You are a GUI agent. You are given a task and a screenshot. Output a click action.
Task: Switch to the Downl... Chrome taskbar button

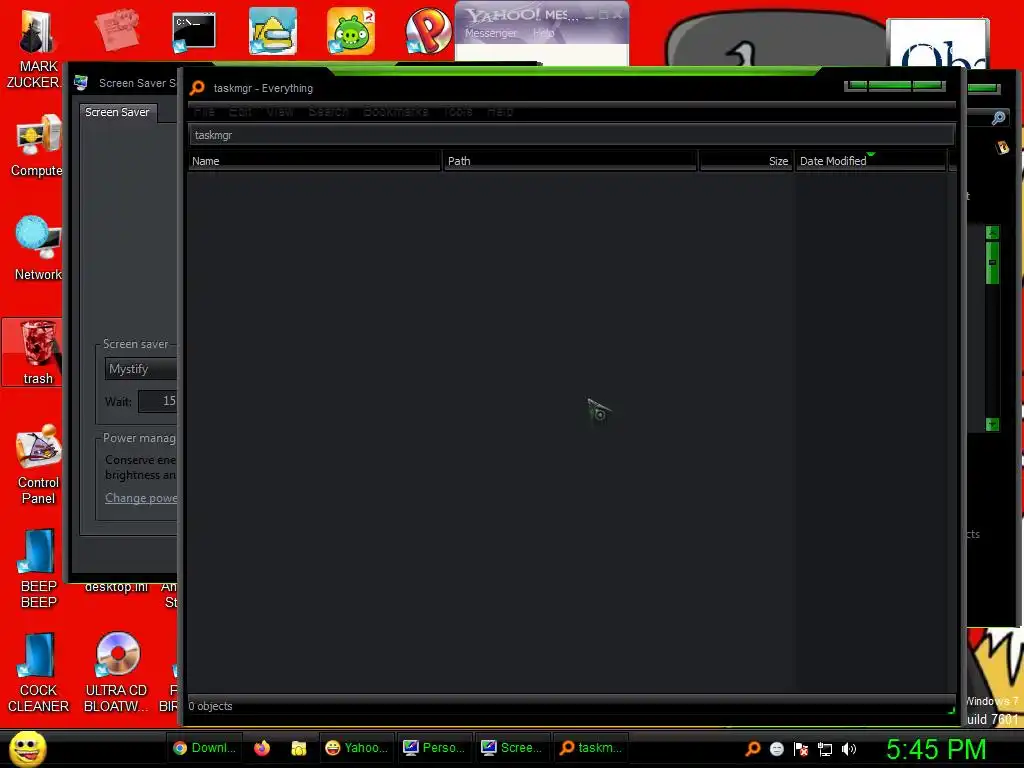click(x=205, y=748)
